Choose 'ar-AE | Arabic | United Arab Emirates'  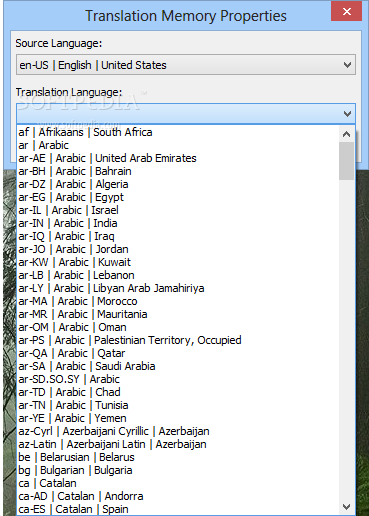(x=178, y=158)
